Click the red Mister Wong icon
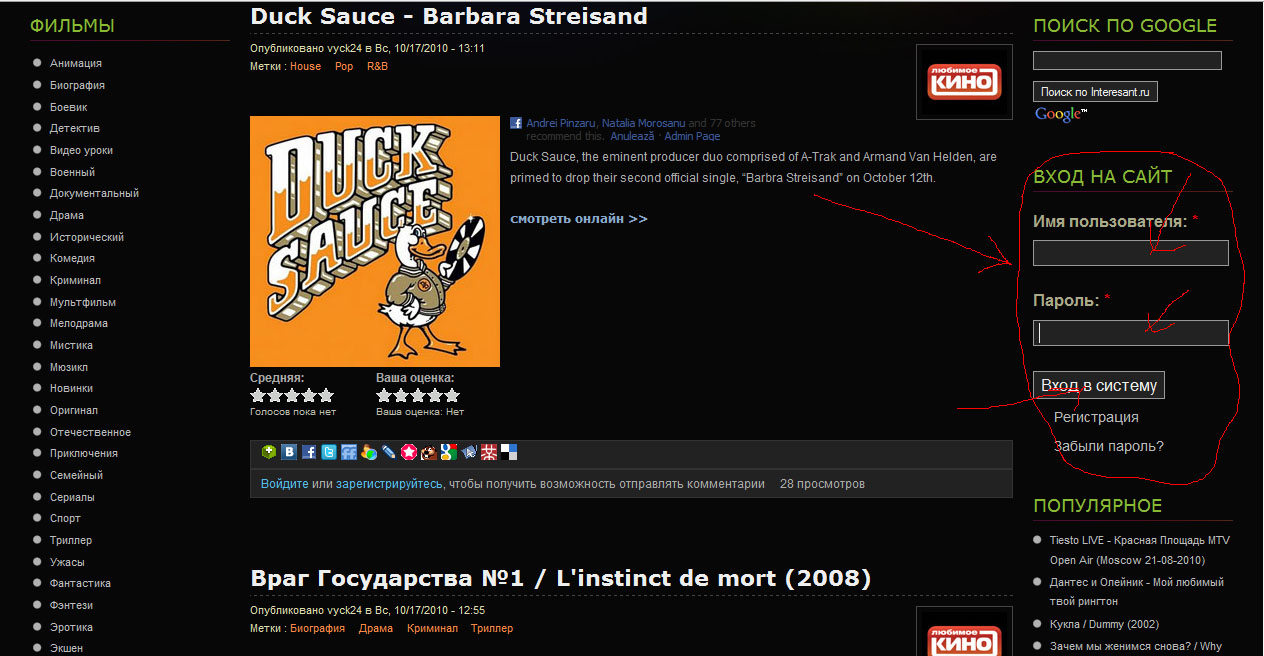 489,452
